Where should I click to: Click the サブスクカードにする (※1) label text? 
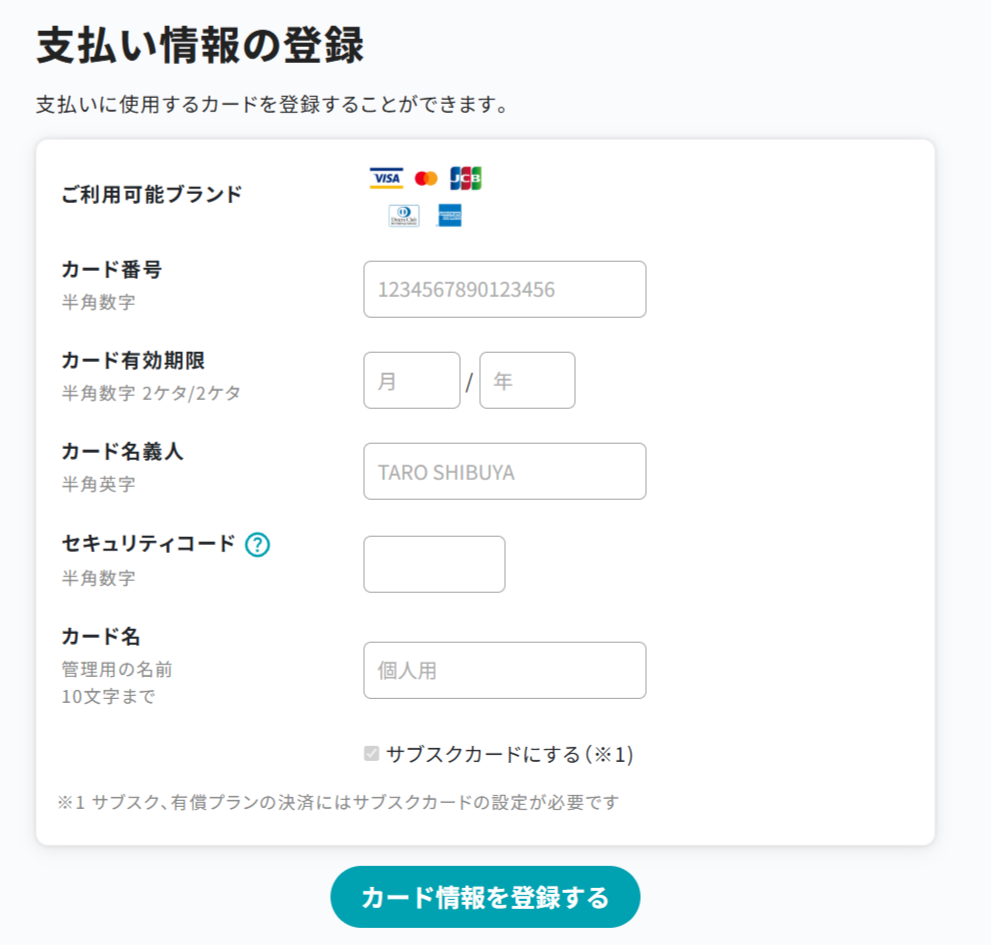pyautogui.click(x=510, y=754)
